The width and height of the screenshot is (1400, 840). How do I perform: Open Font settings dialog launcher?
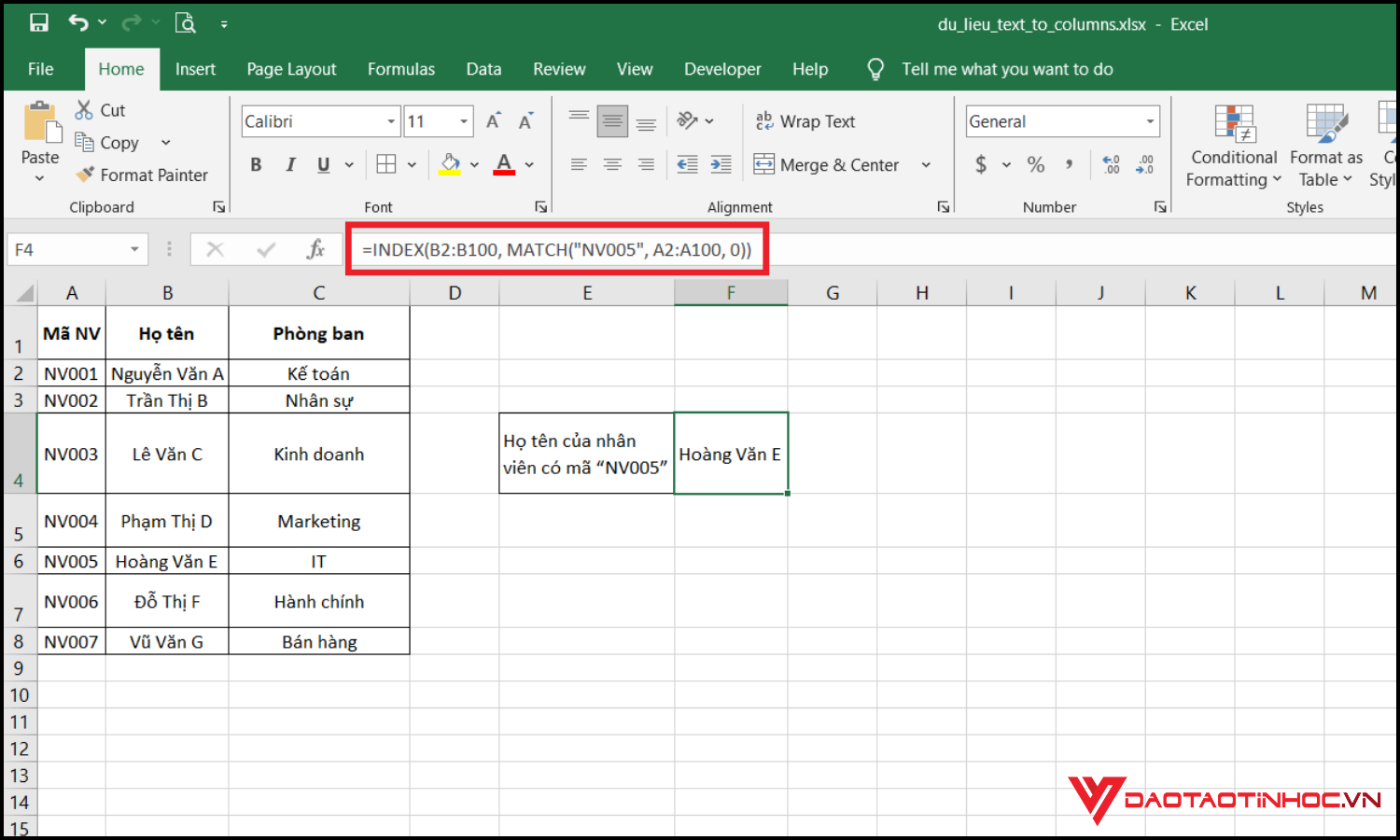(x=540, y=207)
